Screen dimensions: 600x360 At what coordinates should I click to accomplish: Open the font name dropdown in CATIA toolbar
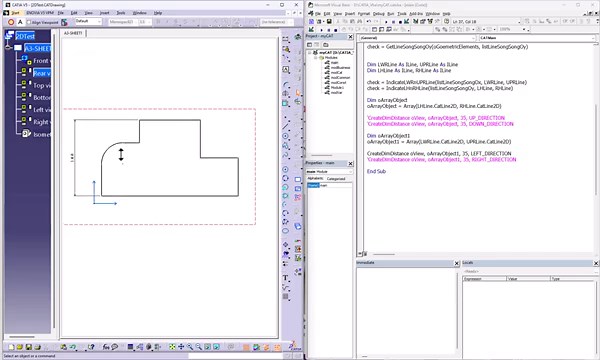coord(122,22)
